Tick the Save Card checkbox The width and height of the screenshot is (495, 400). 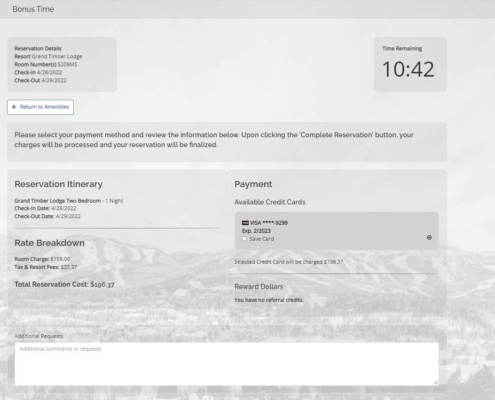pyautogui.click(x=244, y=239)
